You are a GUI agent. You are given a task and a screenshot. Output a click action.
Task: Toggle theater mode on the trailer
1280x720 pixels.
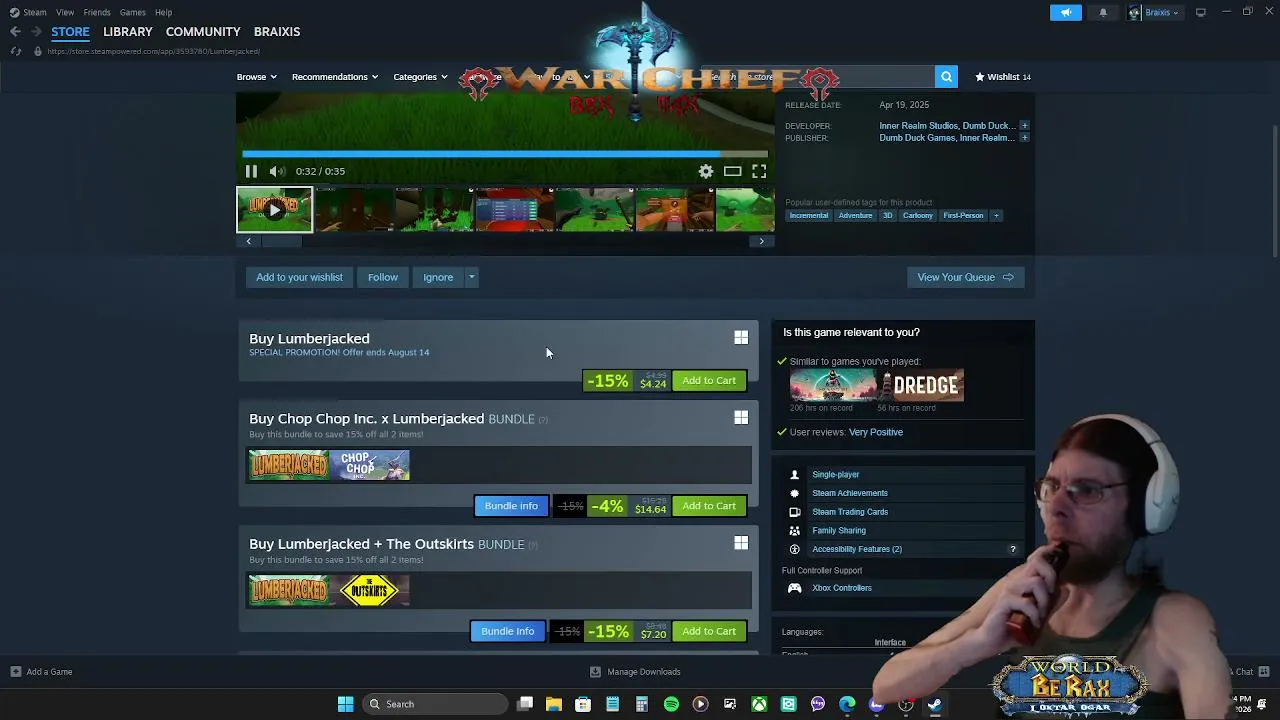click(732, 171)
